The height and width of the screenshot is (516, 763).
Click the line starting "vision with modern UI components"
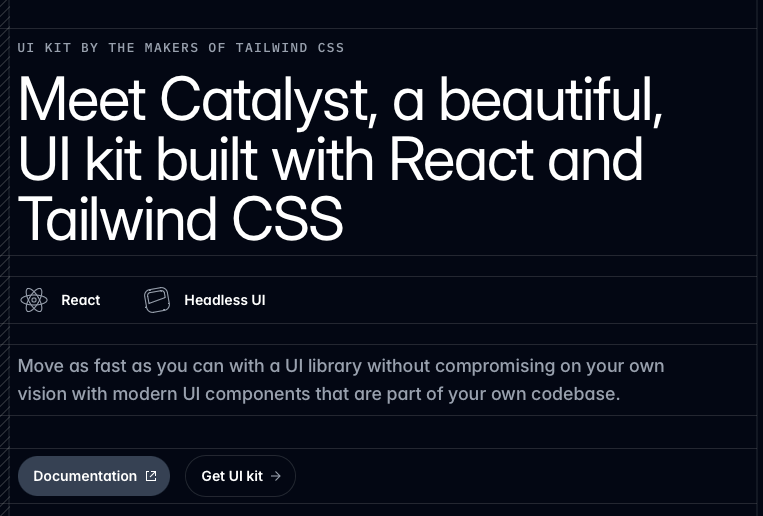click(319, 394)
